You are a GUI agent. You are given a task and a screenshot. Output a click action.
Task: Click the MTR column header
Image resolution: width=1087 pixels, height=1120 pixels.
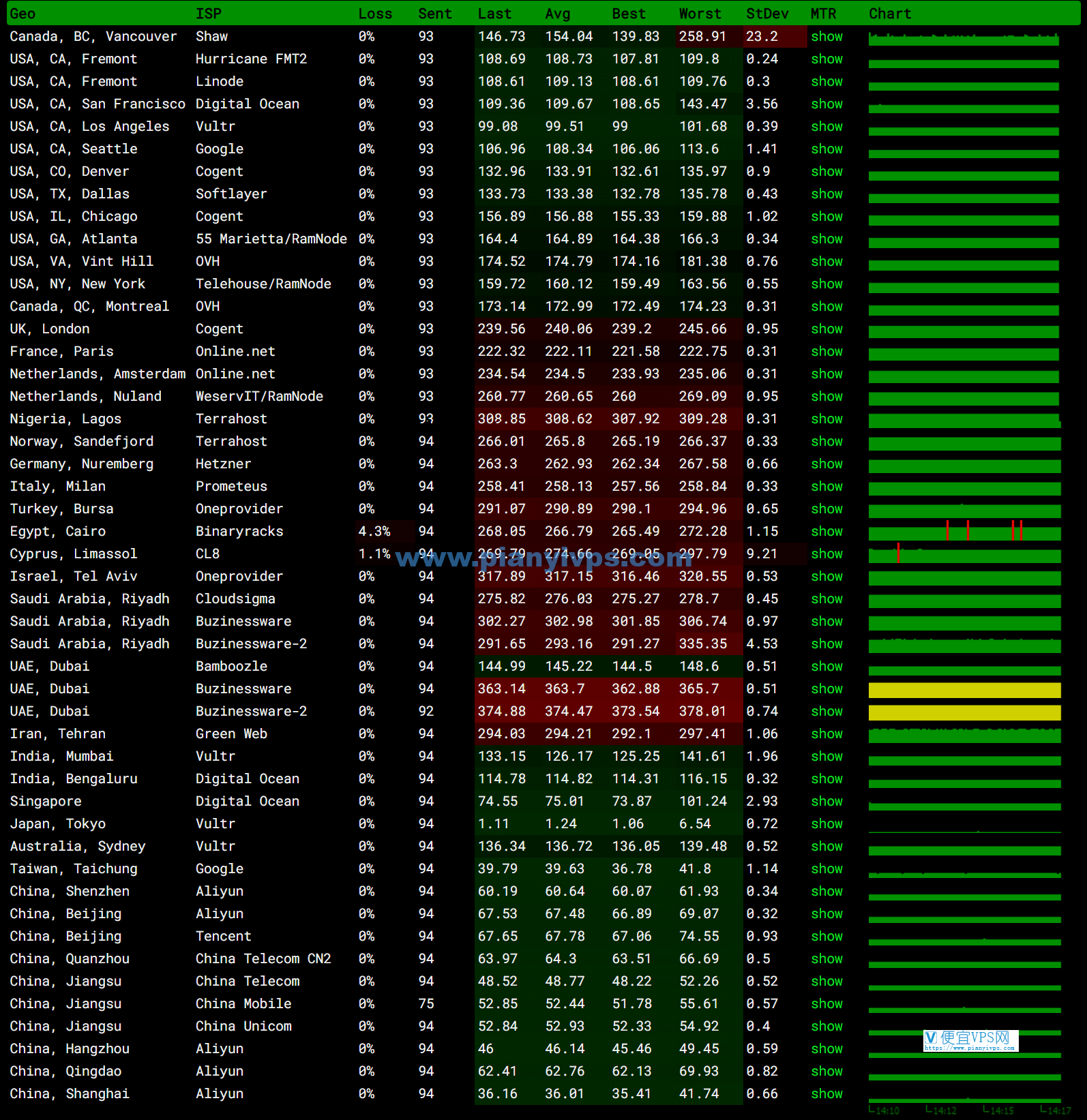[x=823, y=14]
